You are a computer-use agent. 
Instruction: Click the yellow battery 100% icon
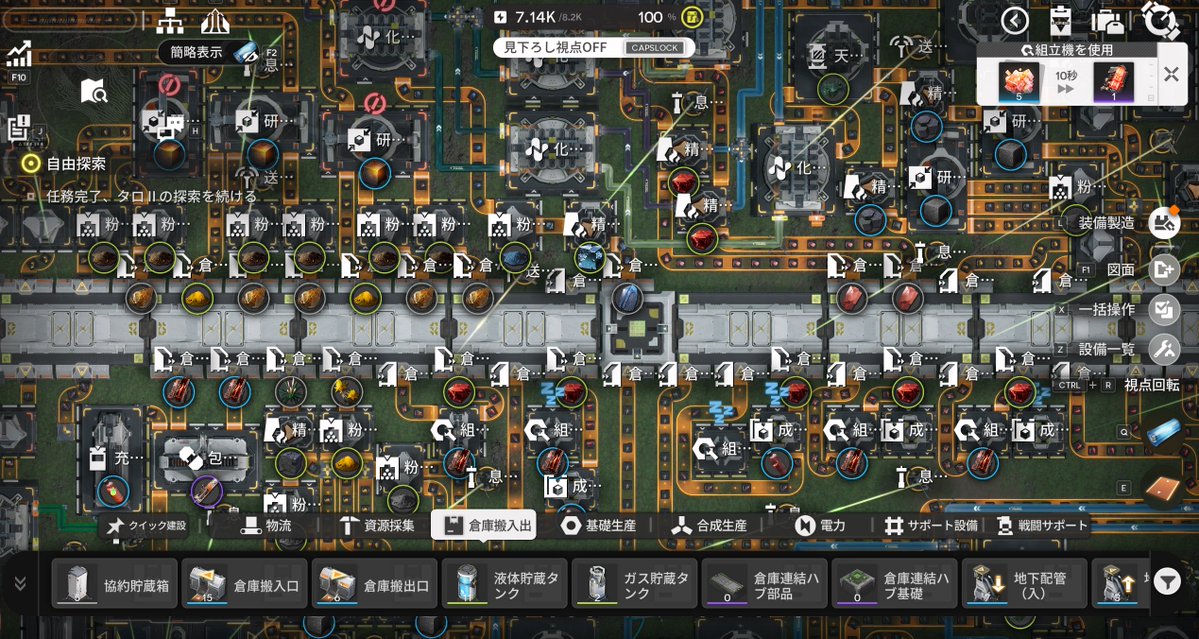[x=692, y=17]
